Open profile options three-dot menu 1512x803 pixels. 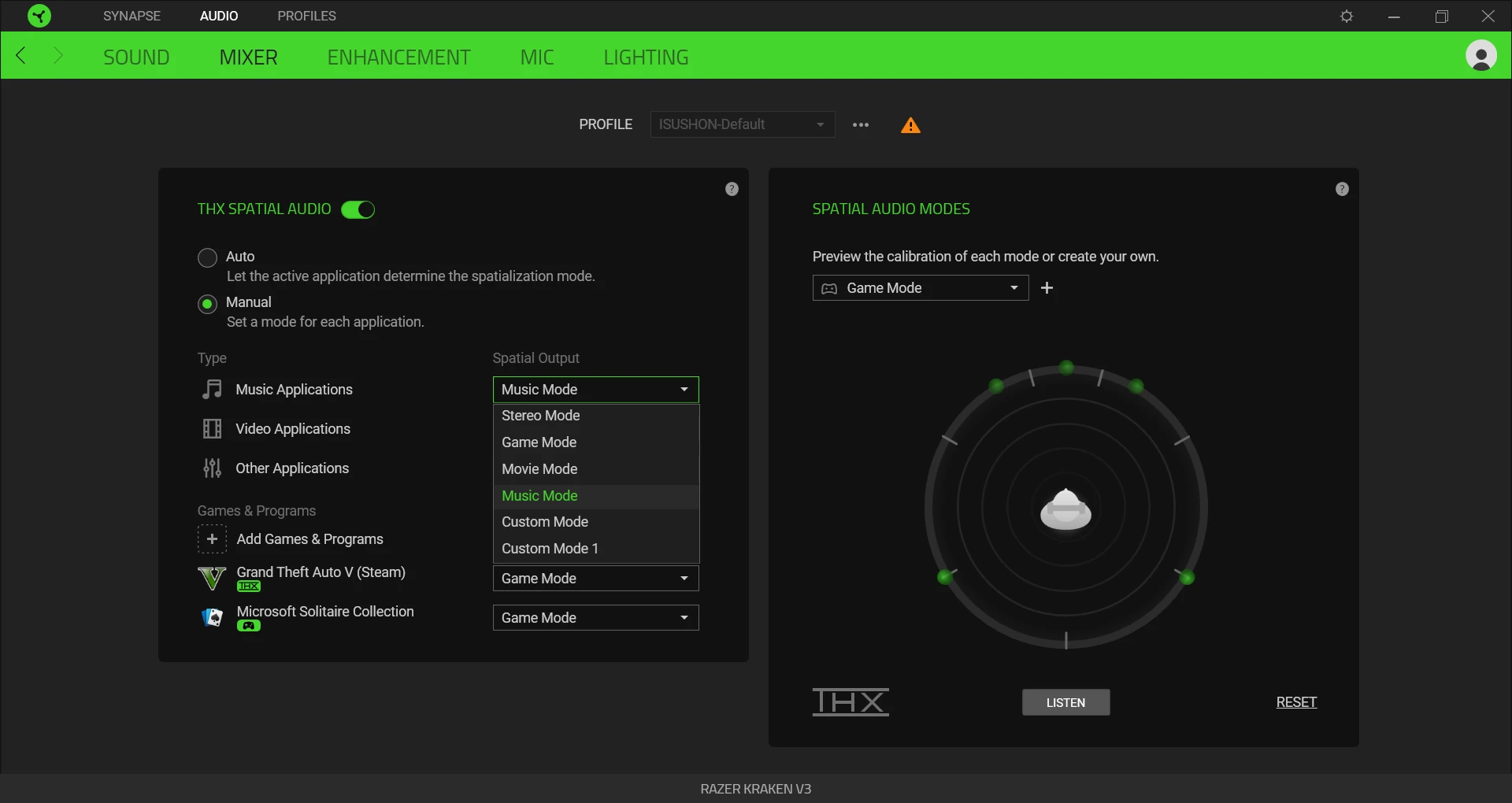tap(861, 124)
